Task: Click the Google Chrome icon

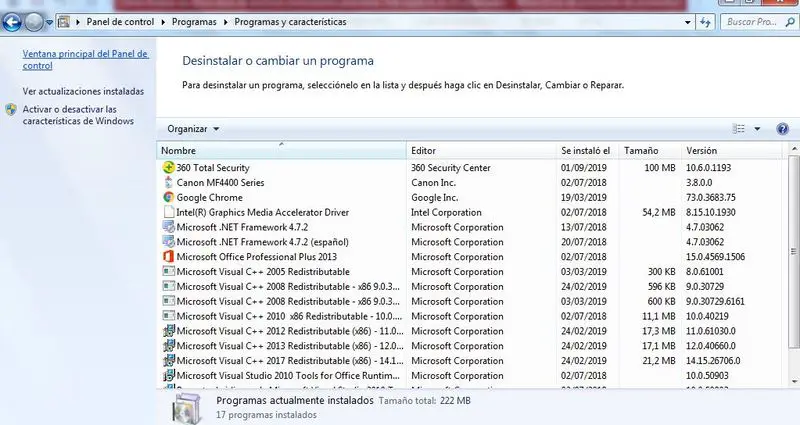Action: tap(168, 197)
